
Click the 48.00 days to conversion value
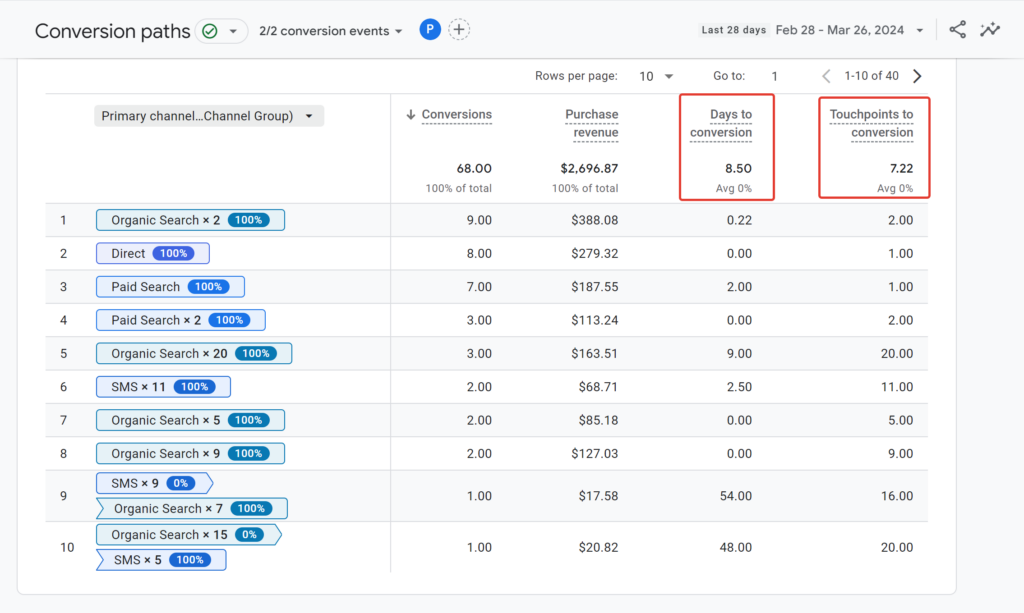735,547
